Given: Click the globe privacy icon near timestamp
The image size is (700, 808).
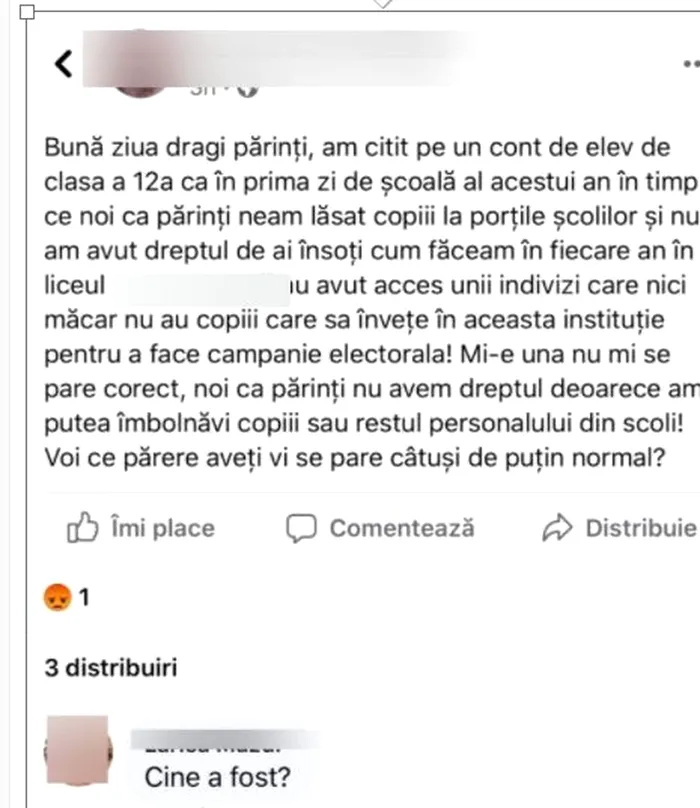Looking at the screenshot, I should [247, 90].
